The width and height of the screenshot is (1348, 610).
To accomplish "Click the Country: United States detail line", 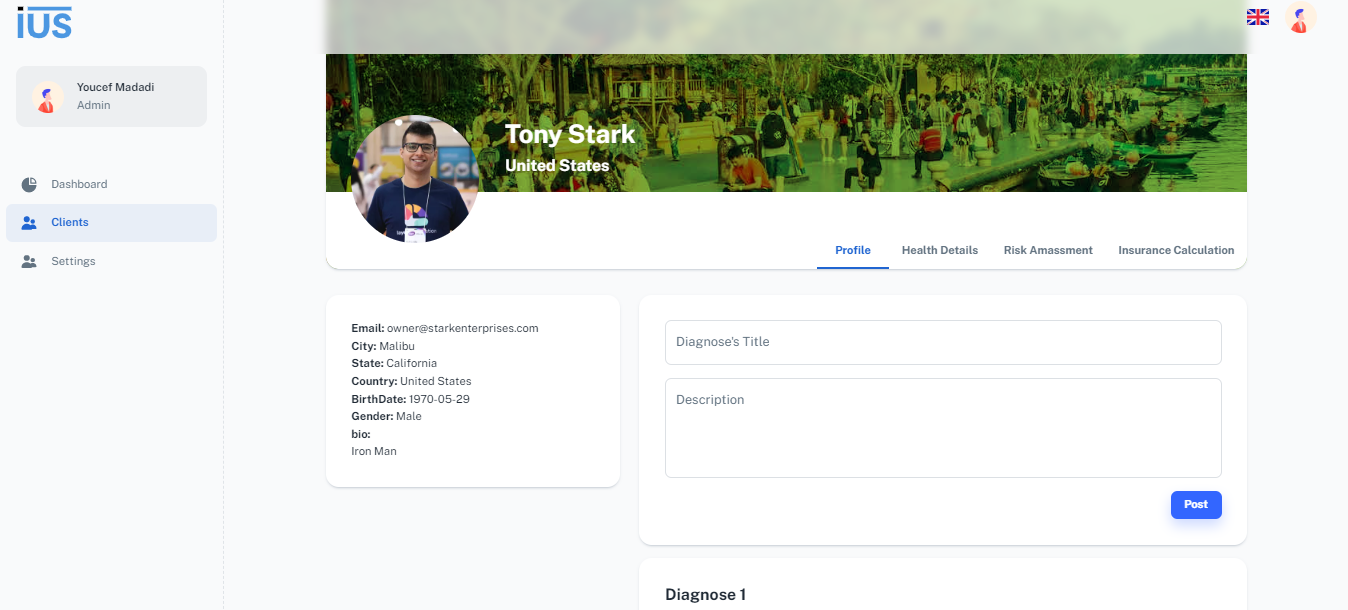I will (411, 381).
